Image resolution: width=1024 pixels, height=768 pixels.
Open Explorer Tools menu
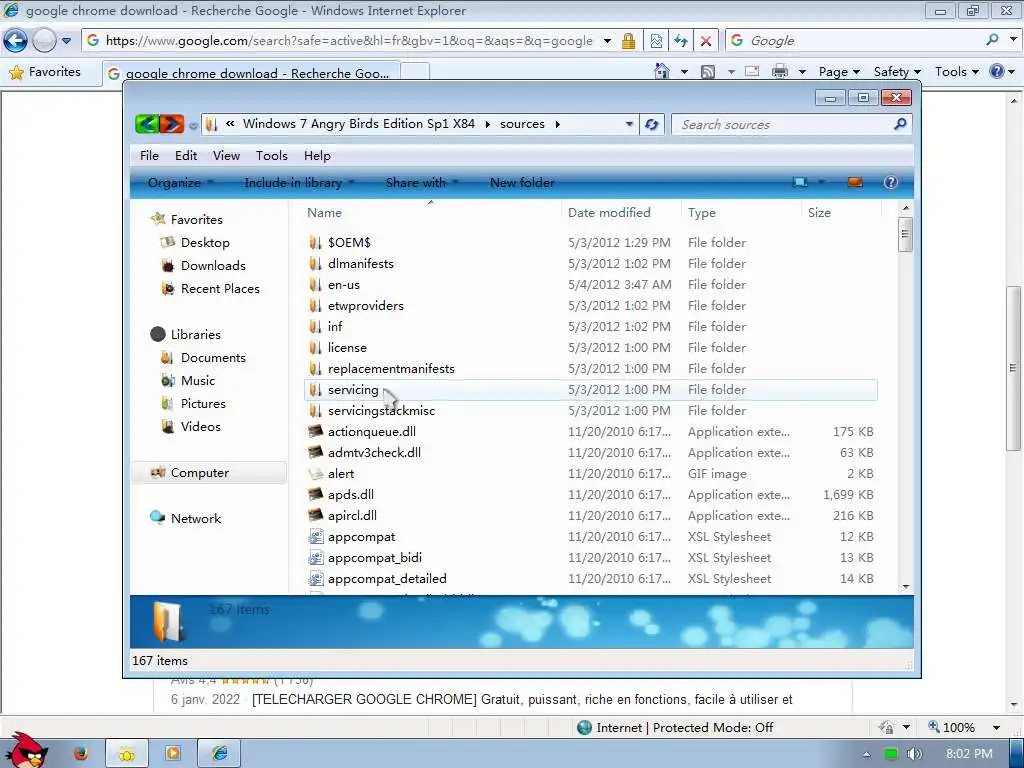272,155
